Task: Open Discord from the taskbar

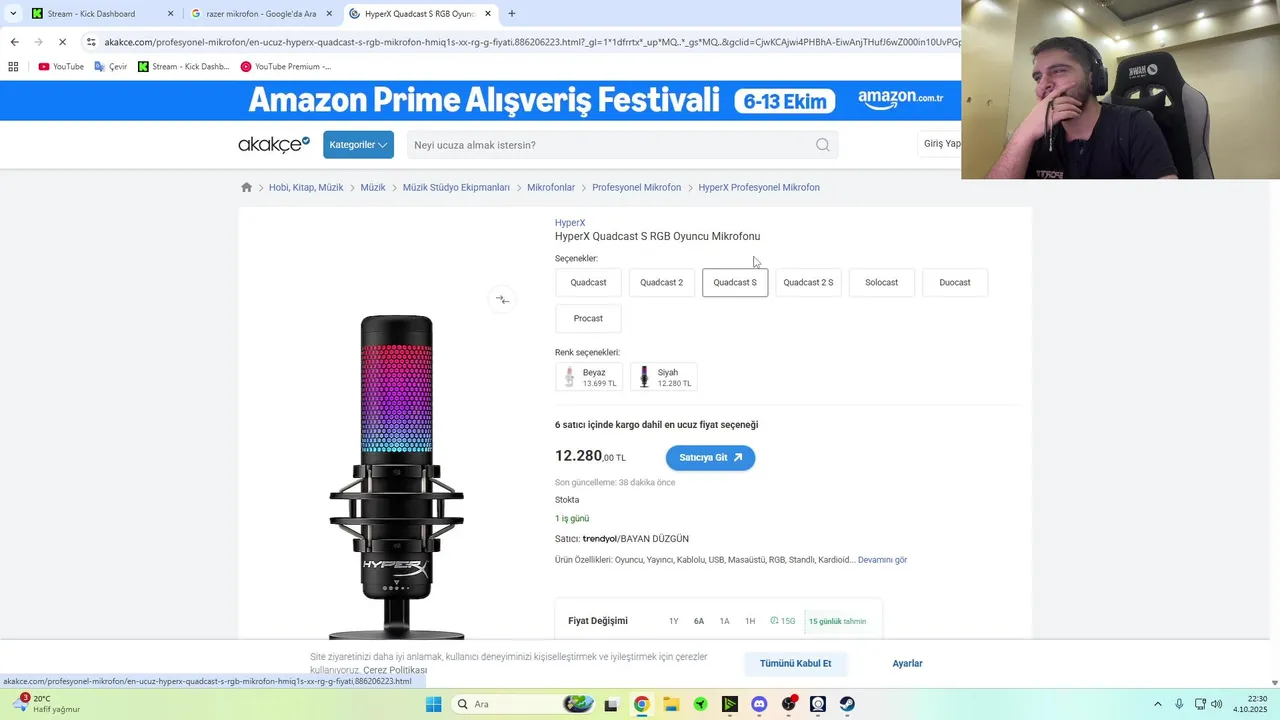Action: (759, 704)
